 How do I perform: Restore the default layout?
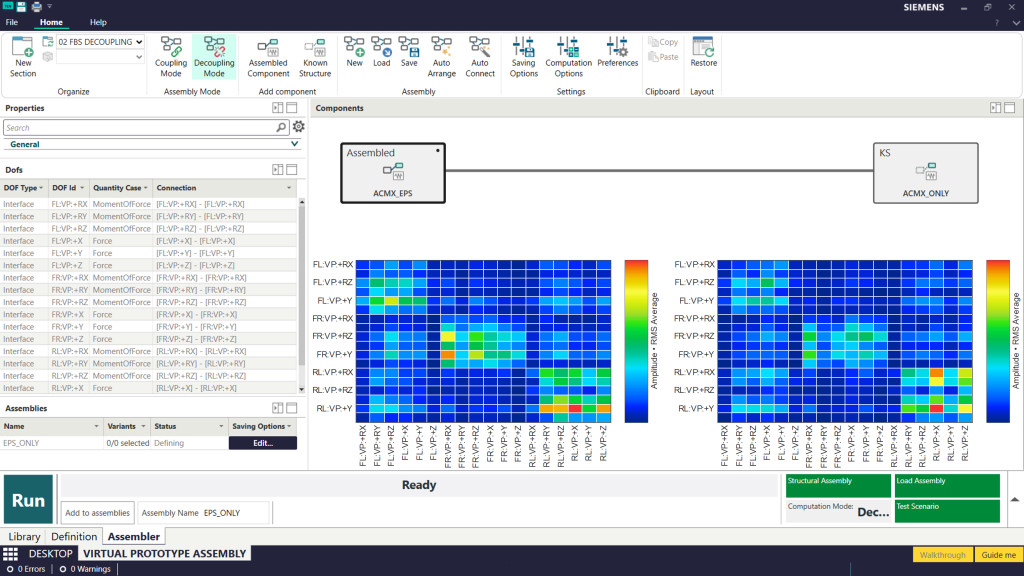click(703, 52)
